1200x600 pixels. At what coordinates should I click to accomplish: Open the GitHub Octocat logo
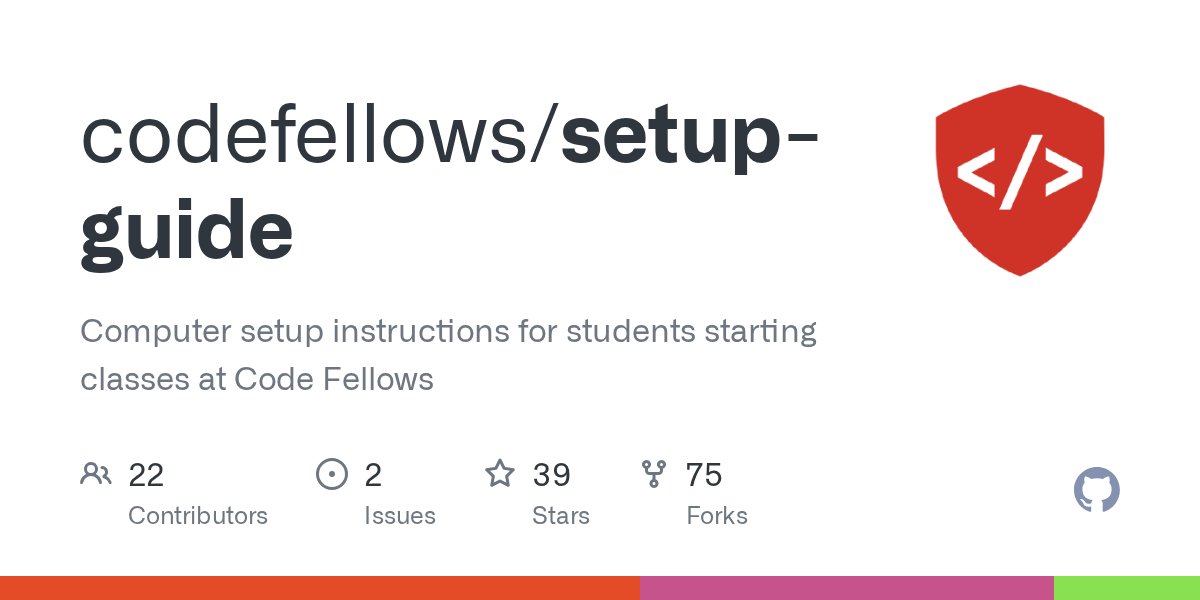1097,491
